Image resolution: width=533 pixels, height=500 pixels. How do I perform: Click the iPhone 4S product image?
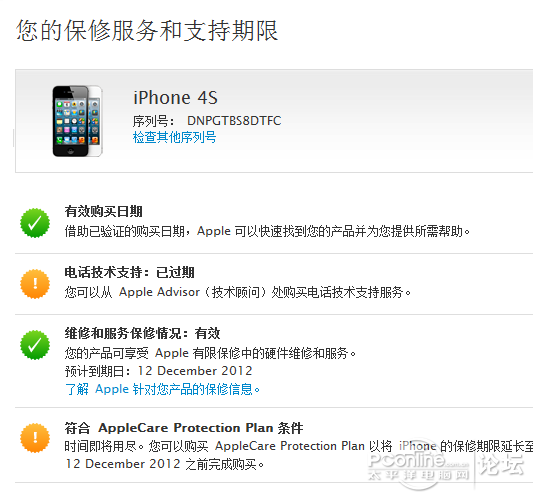coord(78,121)
